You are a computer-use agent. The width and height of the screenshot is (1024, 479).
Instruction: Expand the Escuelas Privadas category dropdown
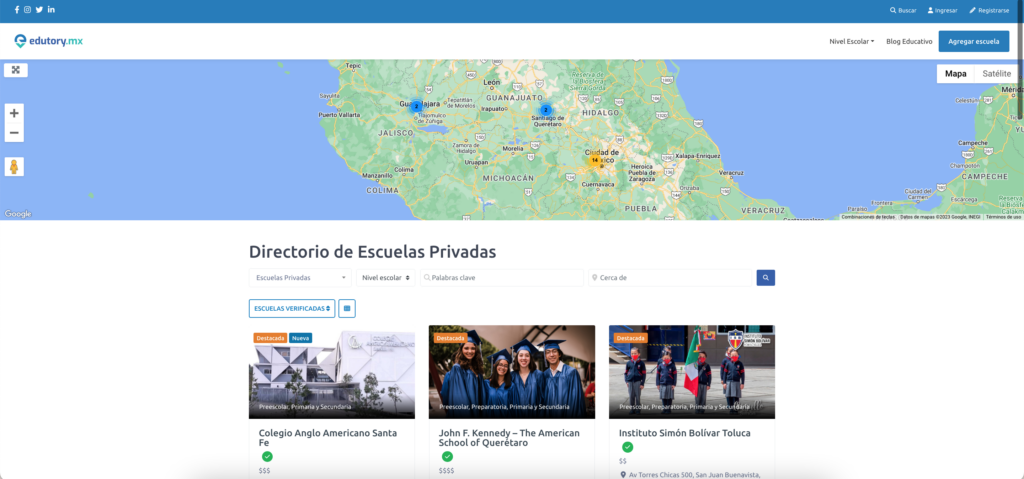(300, 278)
